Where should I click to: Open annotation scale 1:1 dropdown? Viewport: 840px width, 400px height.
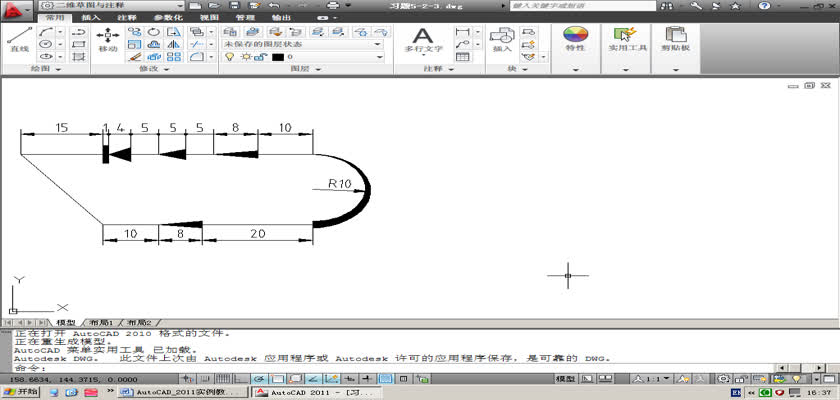click(651, 379)
